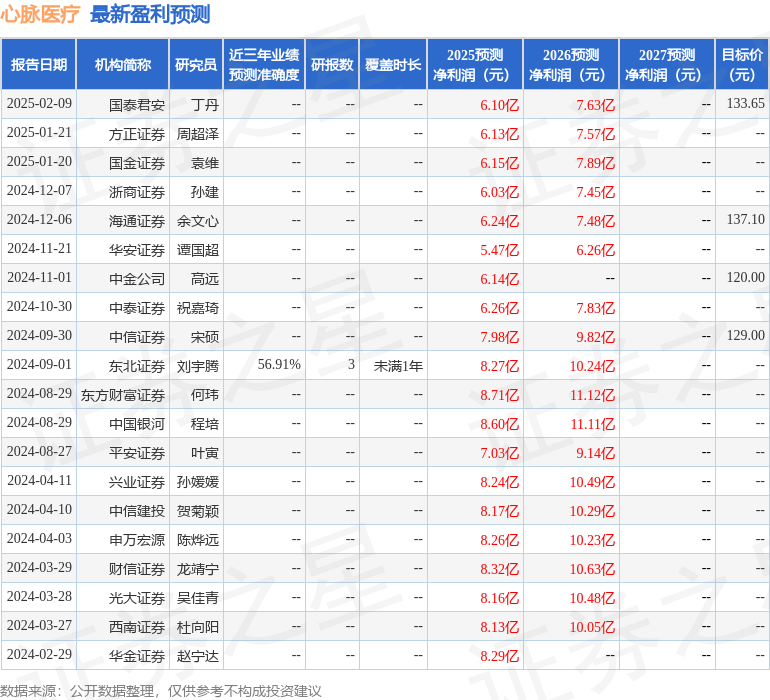Select institution 财信证券

click(x=137, y=569)
